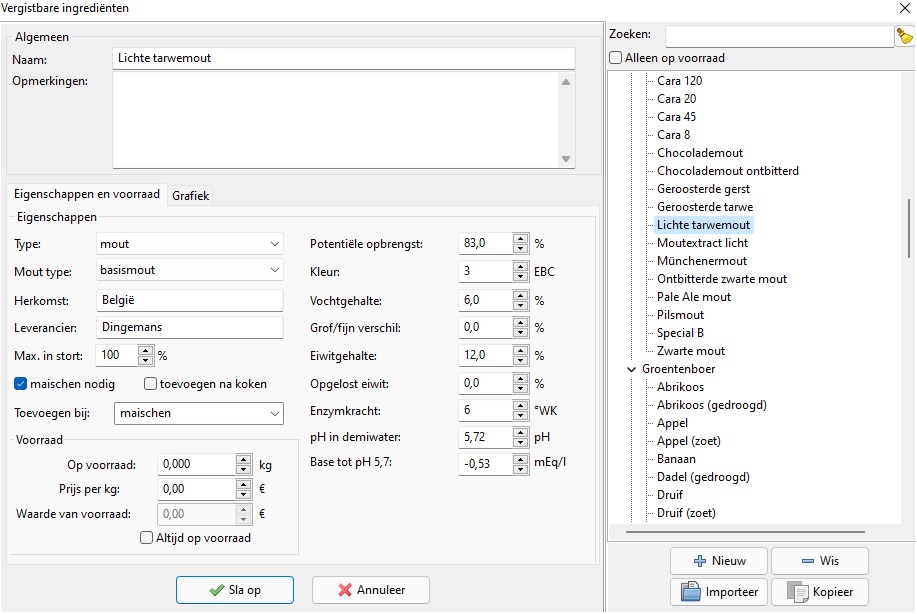Open the Mout type dropdown
Image resolution: width=917 pixels, height=614 pixels.
190,270
